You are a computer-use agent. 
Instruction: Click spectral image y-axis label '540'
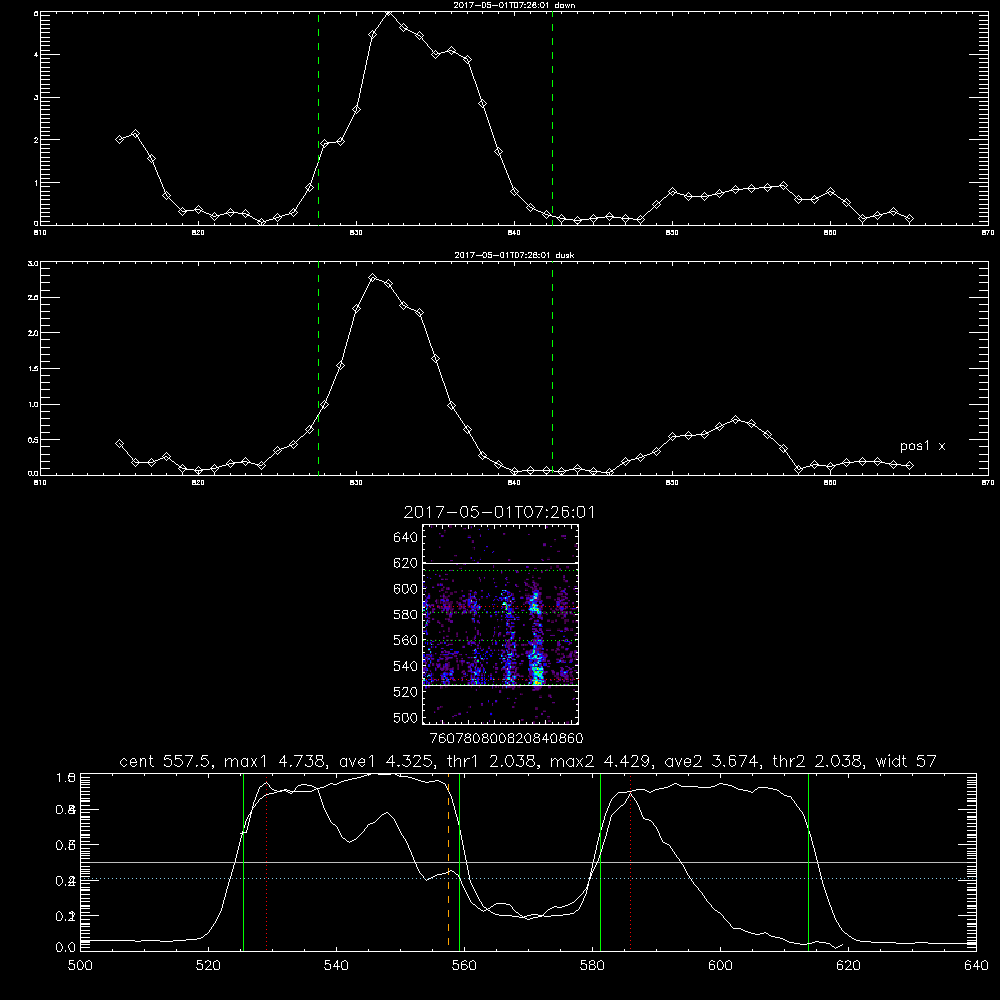pyautogui.click(x=406, y=666)
